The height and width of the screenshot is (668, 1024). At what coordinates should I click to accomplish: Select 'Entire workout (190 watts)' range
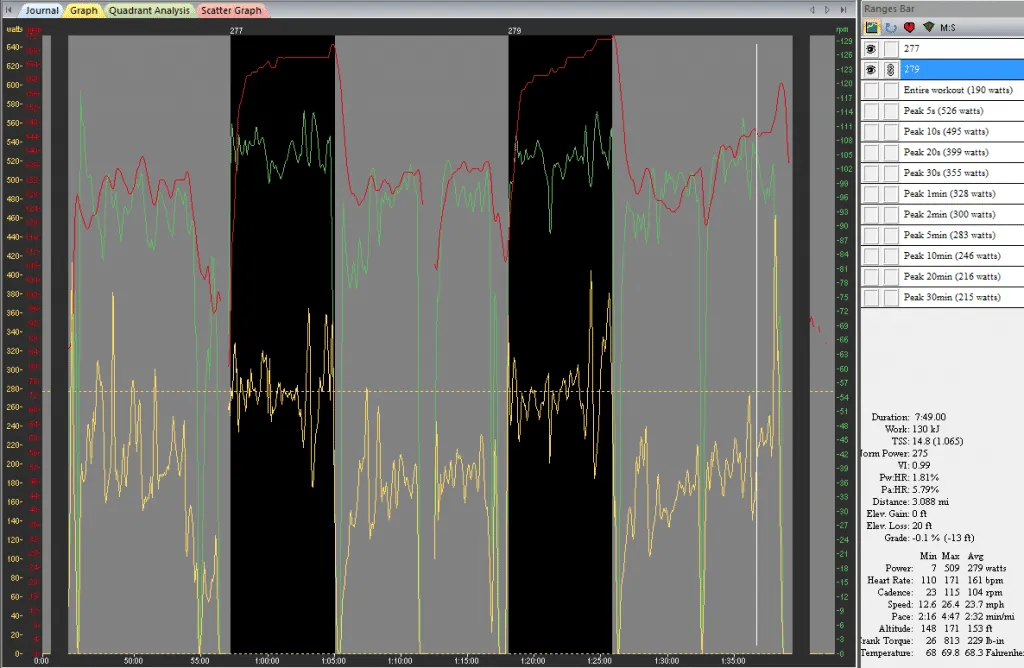point(962,90)
